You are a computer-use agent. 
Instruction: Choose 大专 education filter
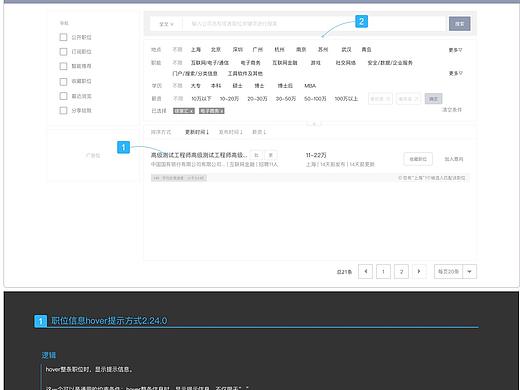point(196,86)
